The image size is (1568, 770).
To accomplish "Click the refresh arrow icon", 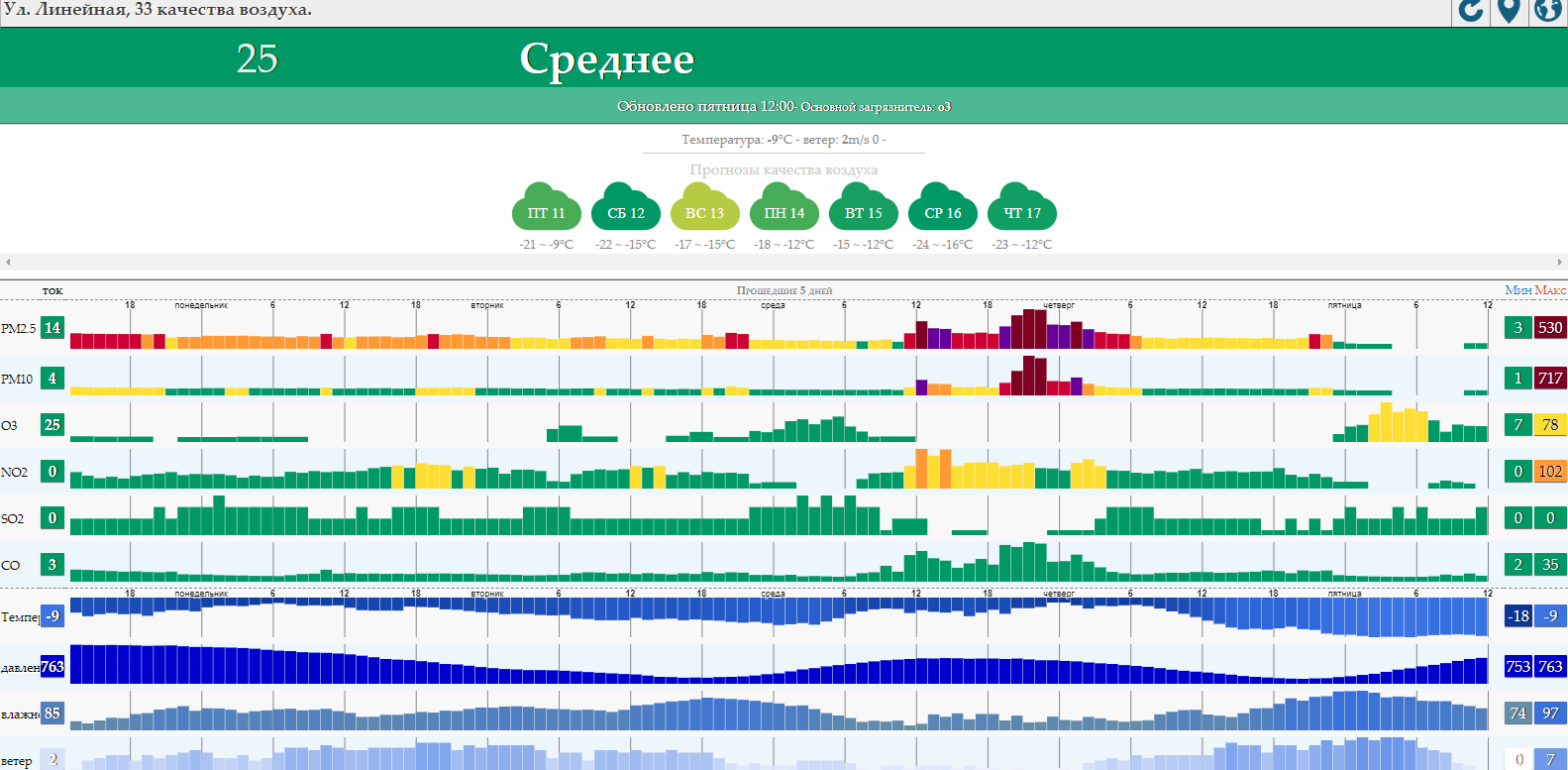I will tap(1471, 11).
